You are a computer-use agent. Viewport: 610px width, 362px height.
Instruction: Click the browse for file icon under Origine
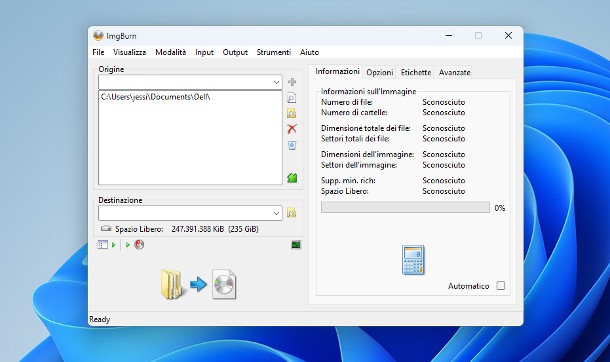point(292,98)
